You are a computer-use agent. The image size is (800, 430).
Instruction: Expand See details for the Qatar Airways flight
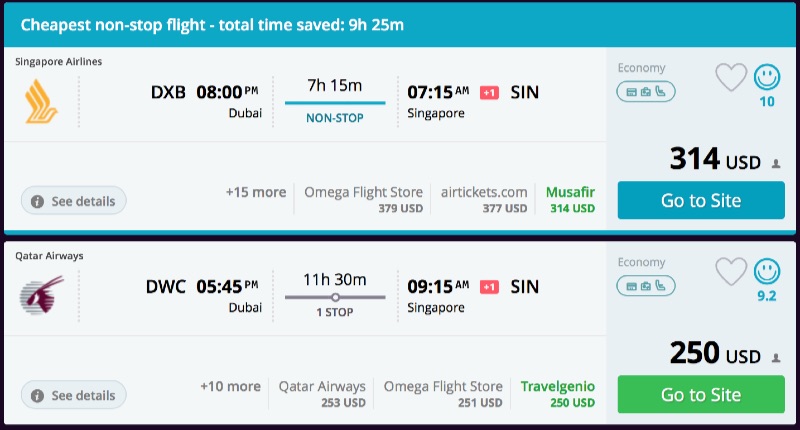74,395
